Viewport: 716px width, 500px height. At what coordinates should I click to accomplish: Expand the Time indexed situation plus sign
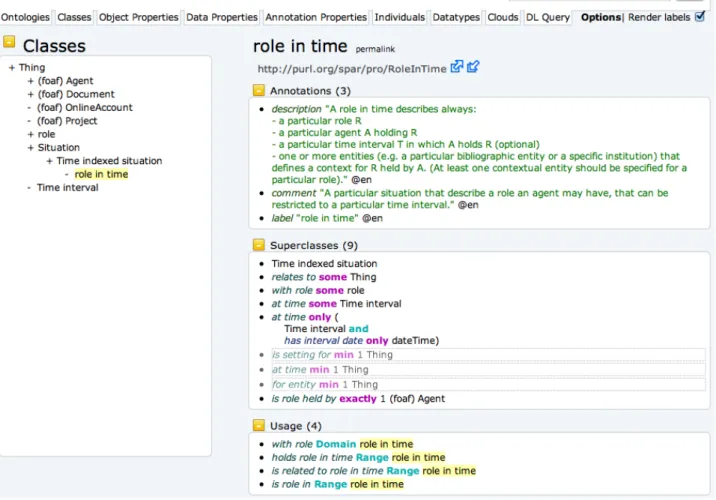(49, 161)
